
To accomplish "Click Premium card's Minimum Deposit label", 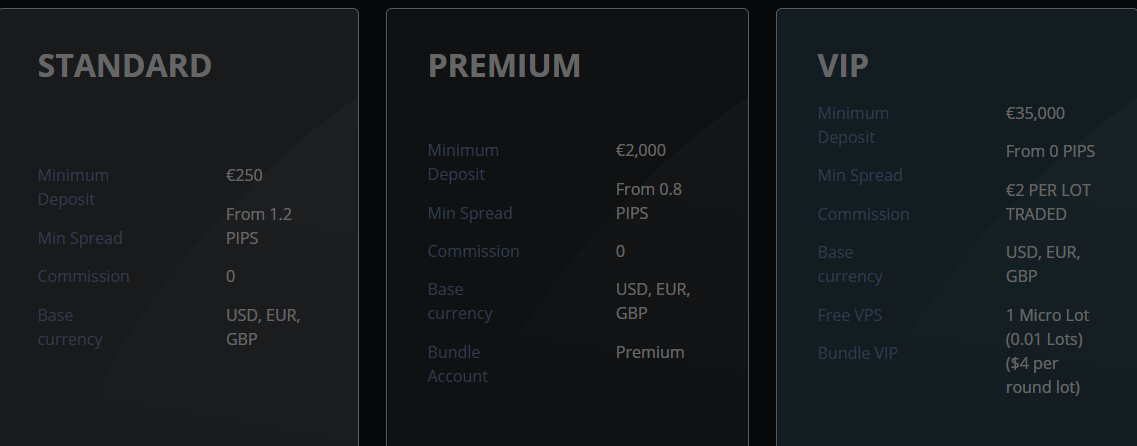I will click(463, 162).
